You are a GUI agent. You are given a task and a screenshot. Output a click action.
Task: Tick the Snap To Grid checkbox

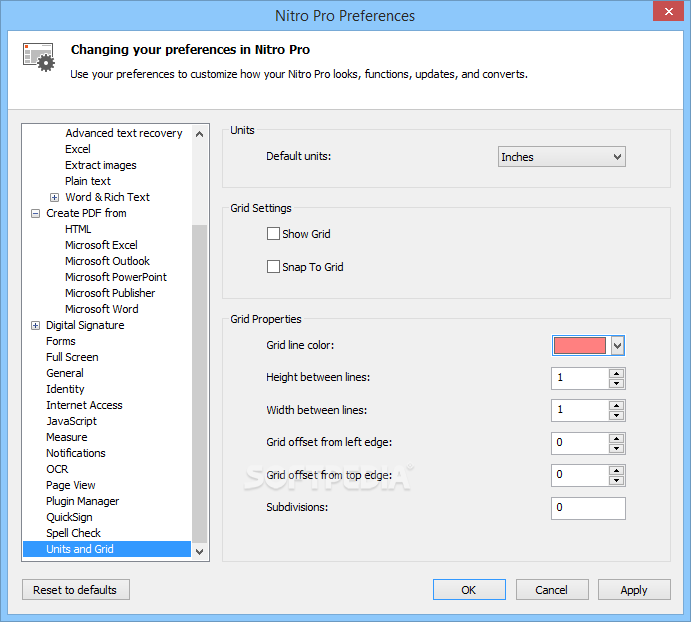tap(273, 267)
